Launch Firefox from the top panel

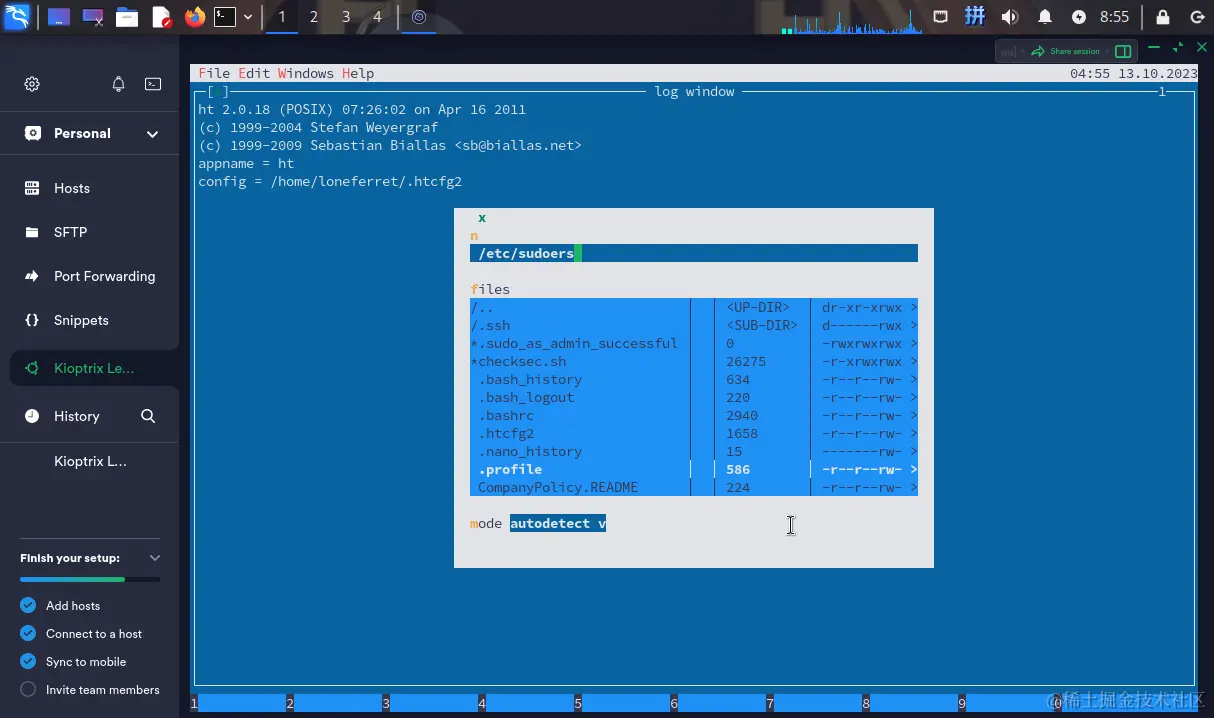(x=195, y=17)
